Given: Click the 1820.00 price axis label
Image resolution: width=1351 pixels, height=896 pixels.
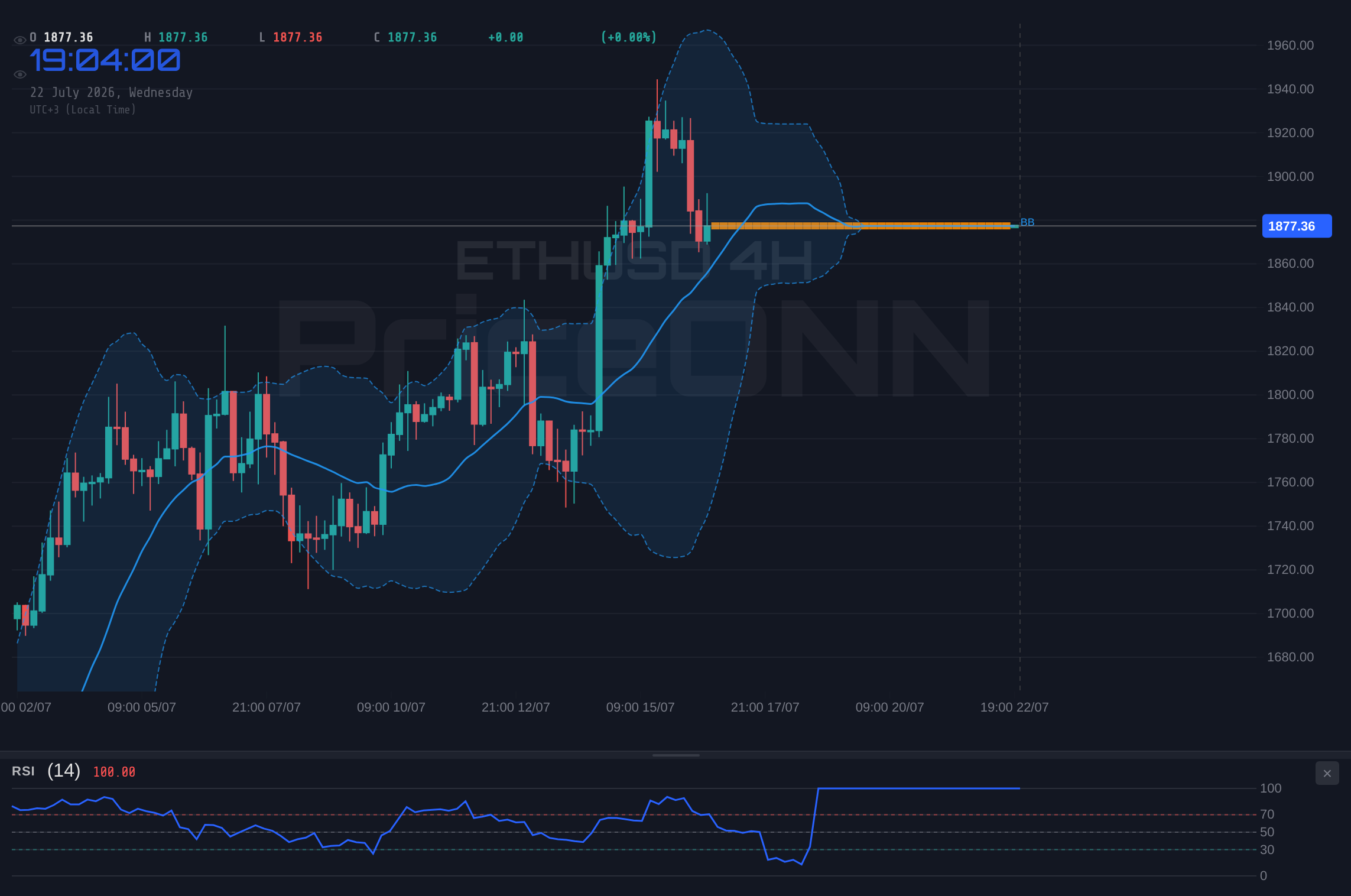Looking at the screenshot, I should coord(1290,351).
